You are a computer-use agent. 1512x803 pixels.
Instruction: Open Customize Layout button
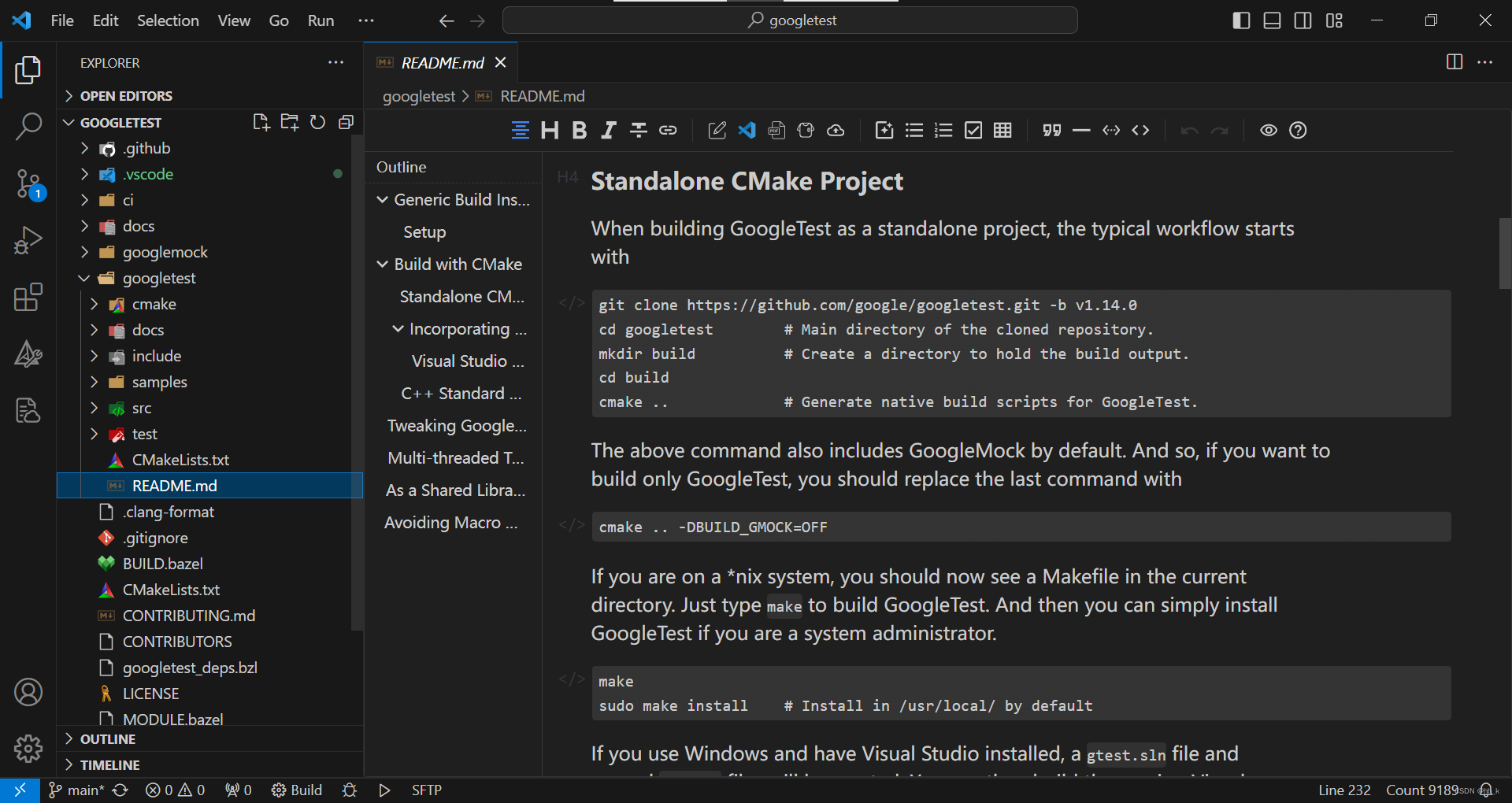pyautogui.click(x=1334, y=20)
